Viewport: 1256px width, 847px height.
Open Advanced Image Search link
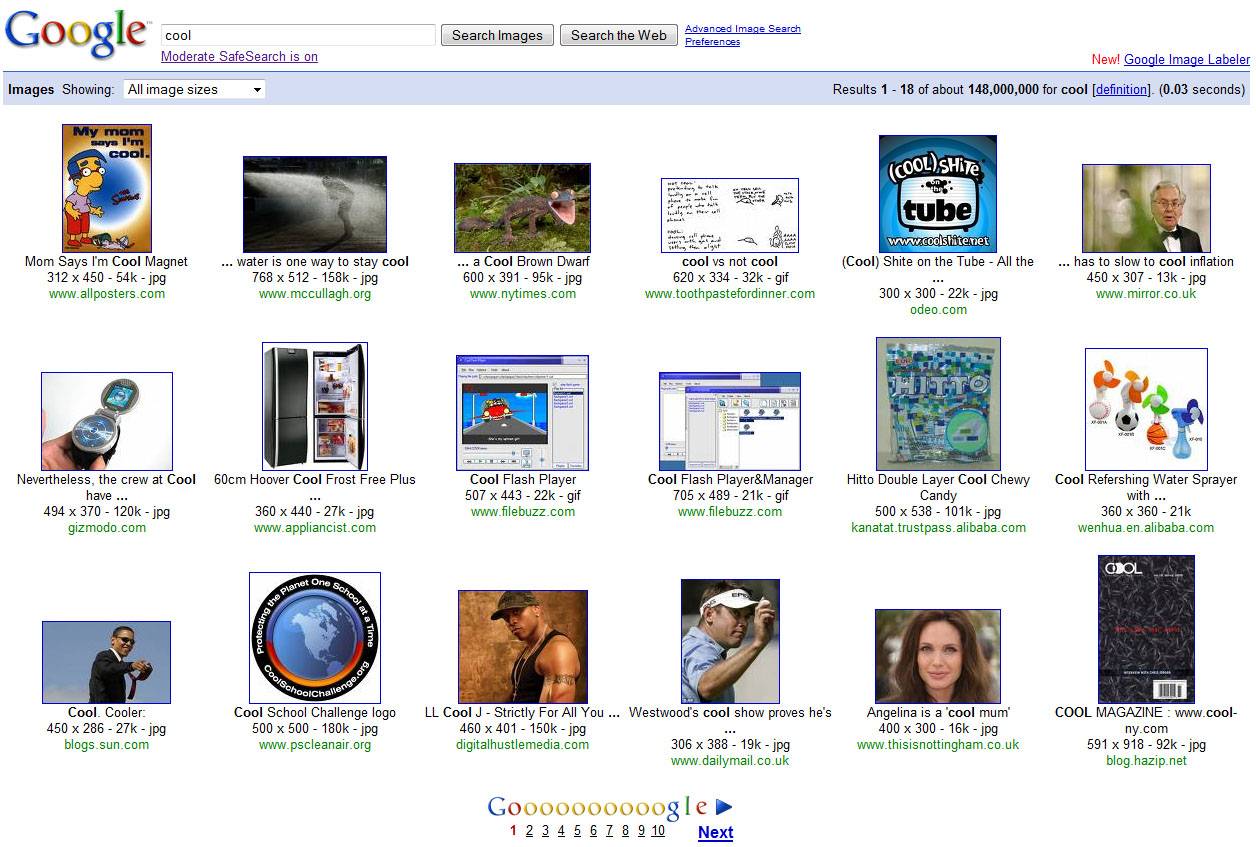(x=743, y=29)
